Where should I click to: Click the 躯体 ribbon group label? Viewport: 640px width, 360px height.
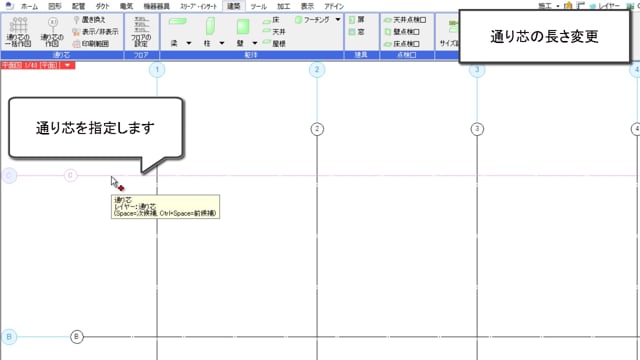[x=251, y=55]
